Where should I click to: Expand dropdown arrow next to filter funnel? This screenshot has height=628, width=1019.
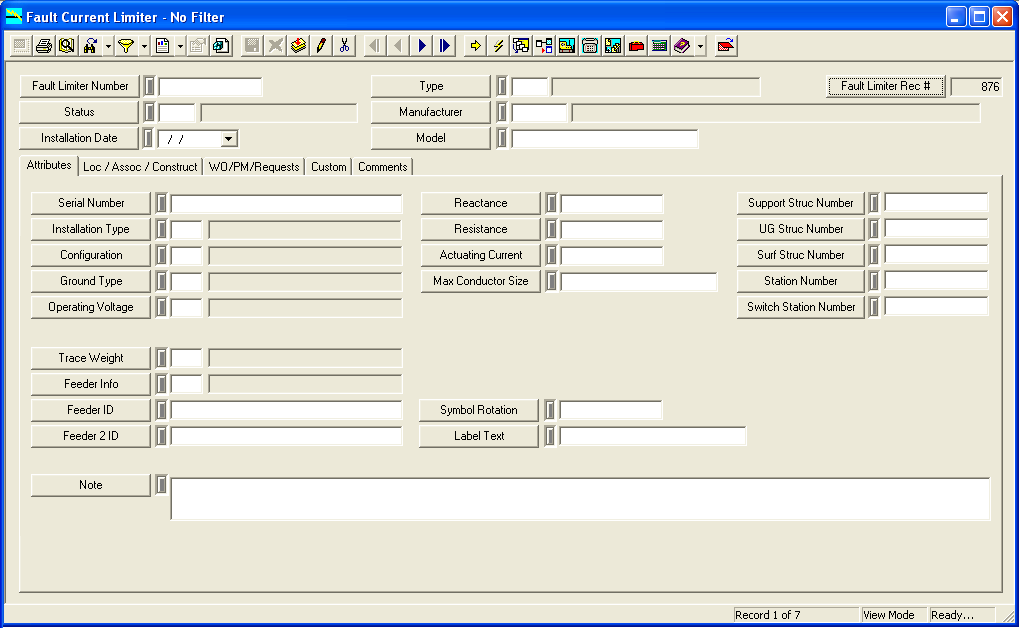(144, 46)
